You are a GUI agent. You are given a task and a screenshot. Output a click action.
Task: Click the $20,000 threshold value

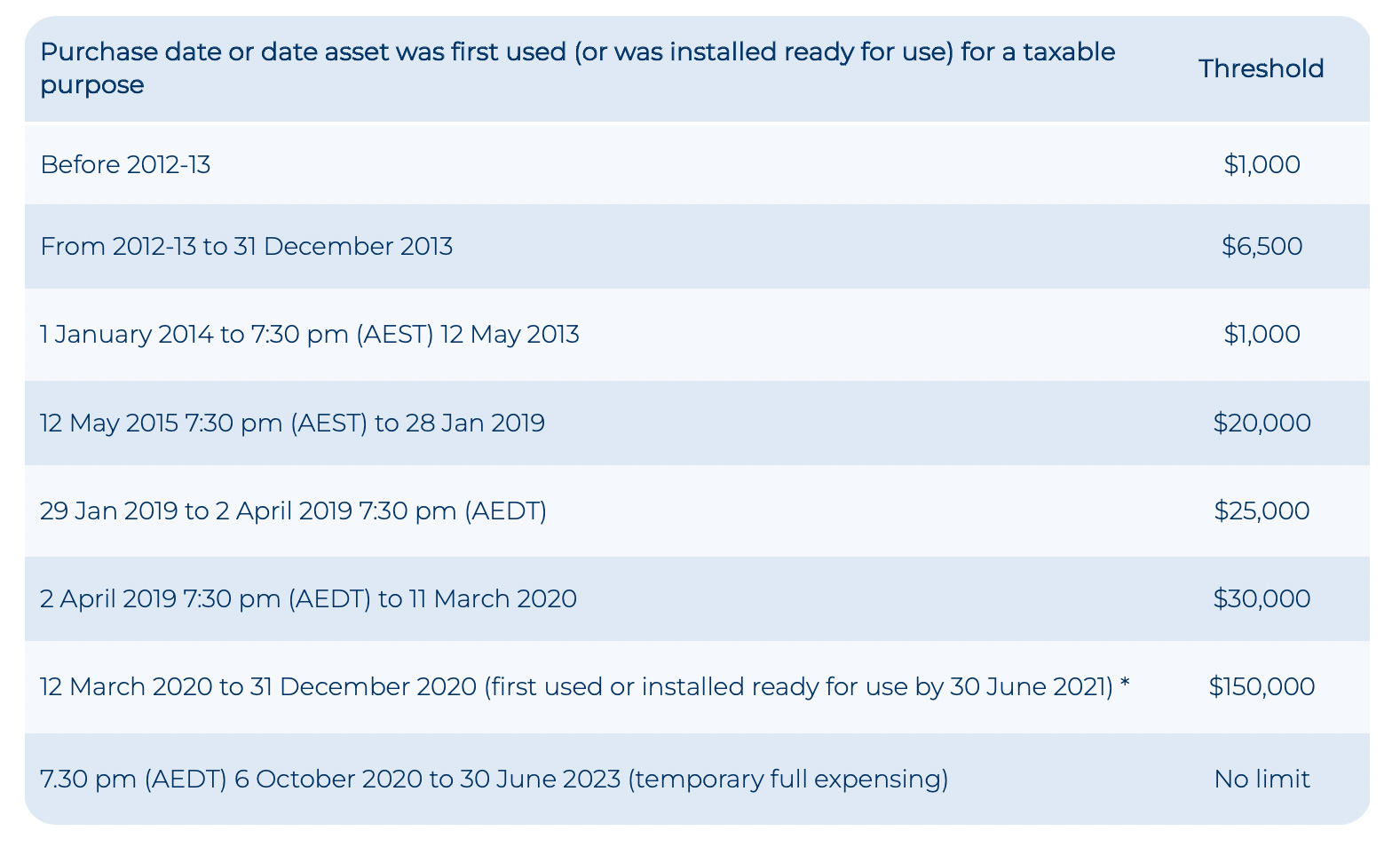tap(1261, 423)
